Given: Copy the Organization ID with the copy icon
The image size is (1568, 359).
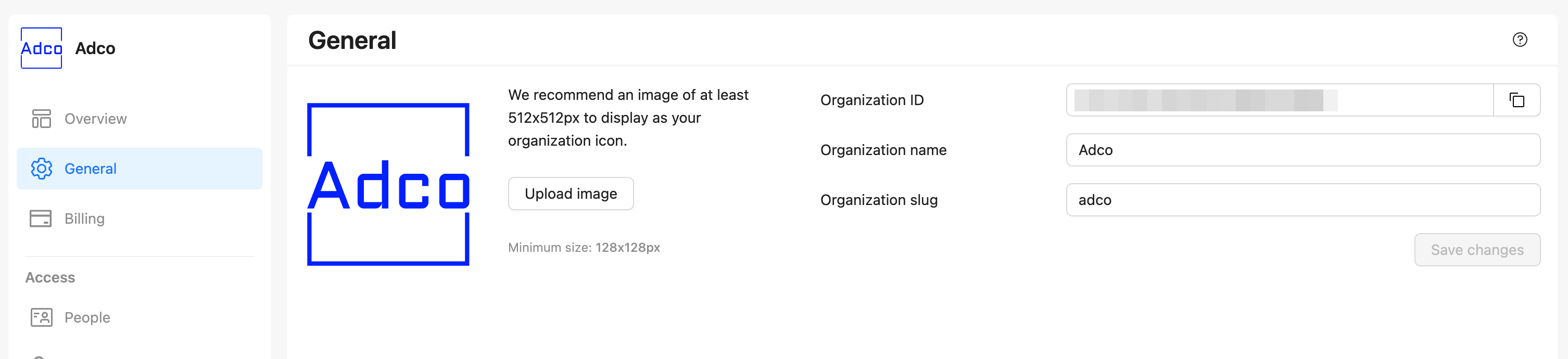Looking at the screenshot, I should [1516, 100].
